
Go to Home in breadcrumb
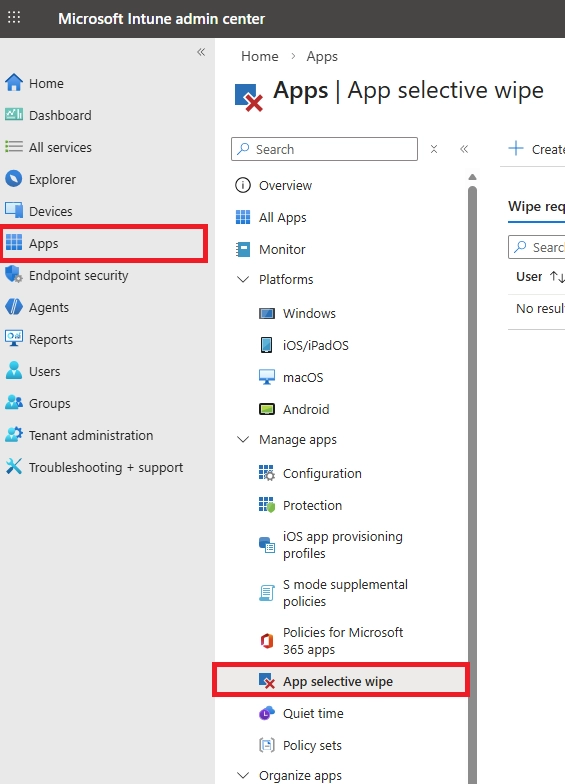coord(260,56)
